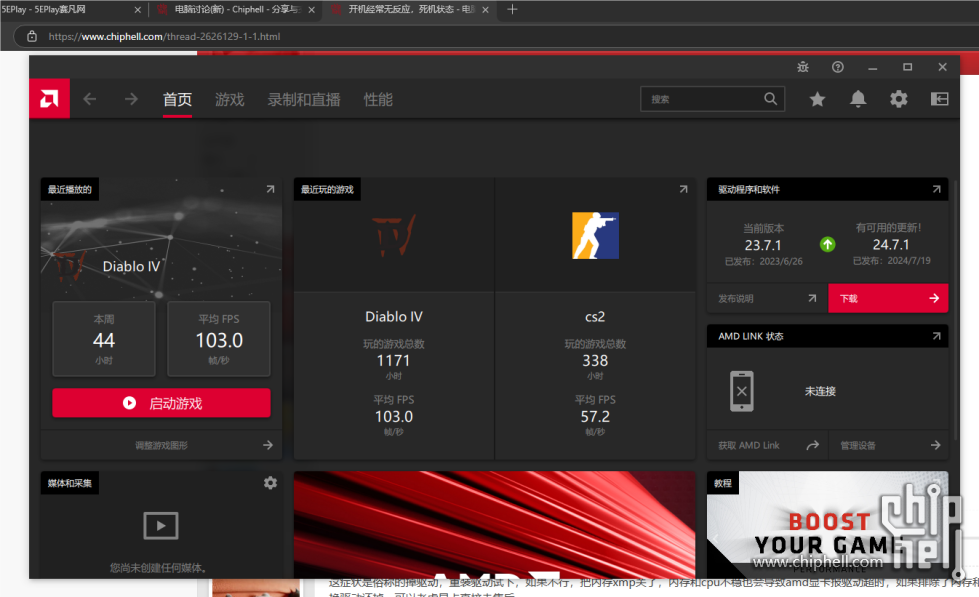
Task: Select the cs2 game icon
Action: click(596, 235)
